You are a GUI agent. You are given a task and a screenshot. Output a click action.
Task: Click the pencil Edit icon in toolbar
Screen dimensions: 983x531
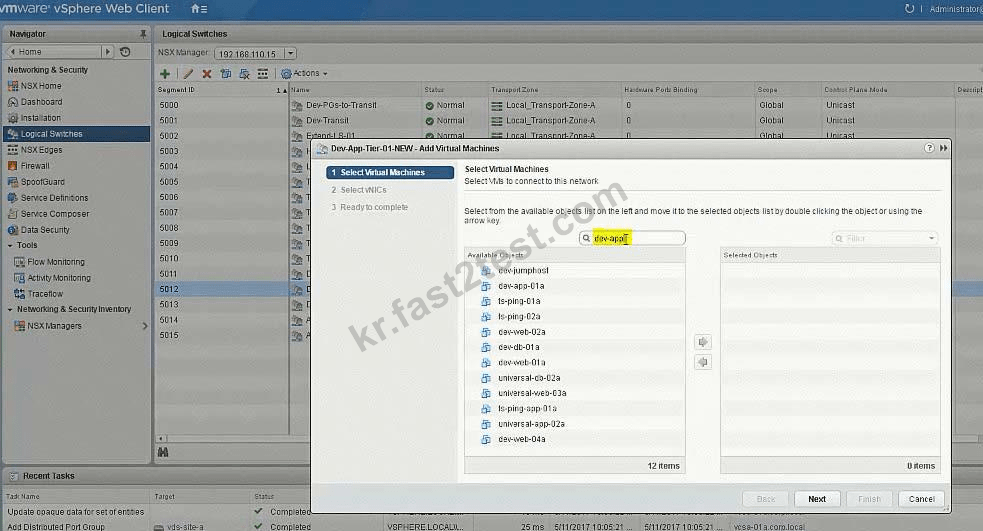(x=188, y=74)
